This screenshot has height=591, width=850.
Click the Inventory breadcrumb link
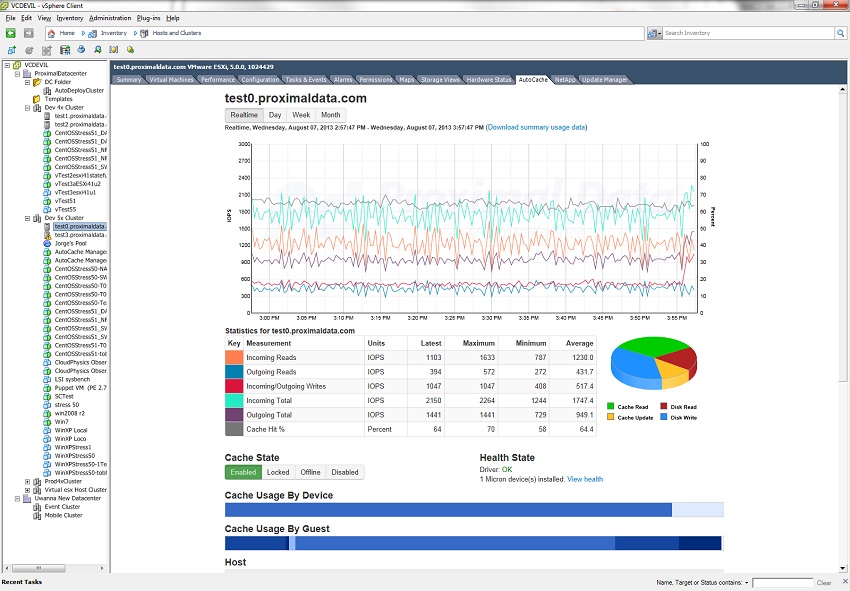[114, 33]
